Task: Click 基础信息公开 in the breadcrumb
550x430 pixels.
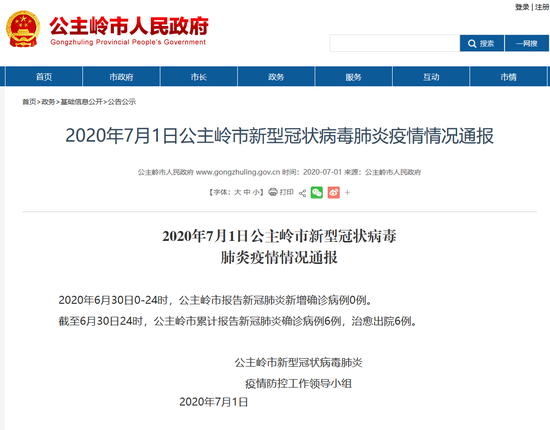Action: point(81,102)
